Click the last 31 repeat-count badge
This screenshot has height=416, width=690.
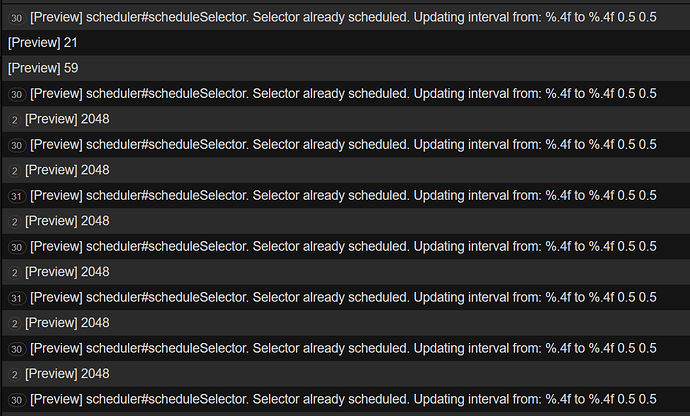click(17, 298)
